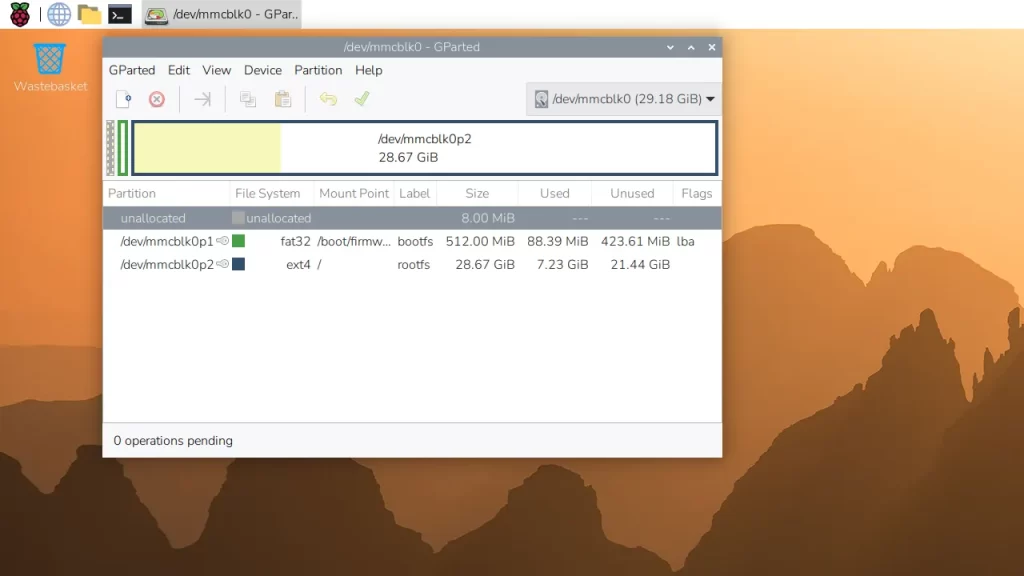Select the /dev/mmcblk0p2 ext4 partition row
1024x576 pixels.
click(400, 265)
